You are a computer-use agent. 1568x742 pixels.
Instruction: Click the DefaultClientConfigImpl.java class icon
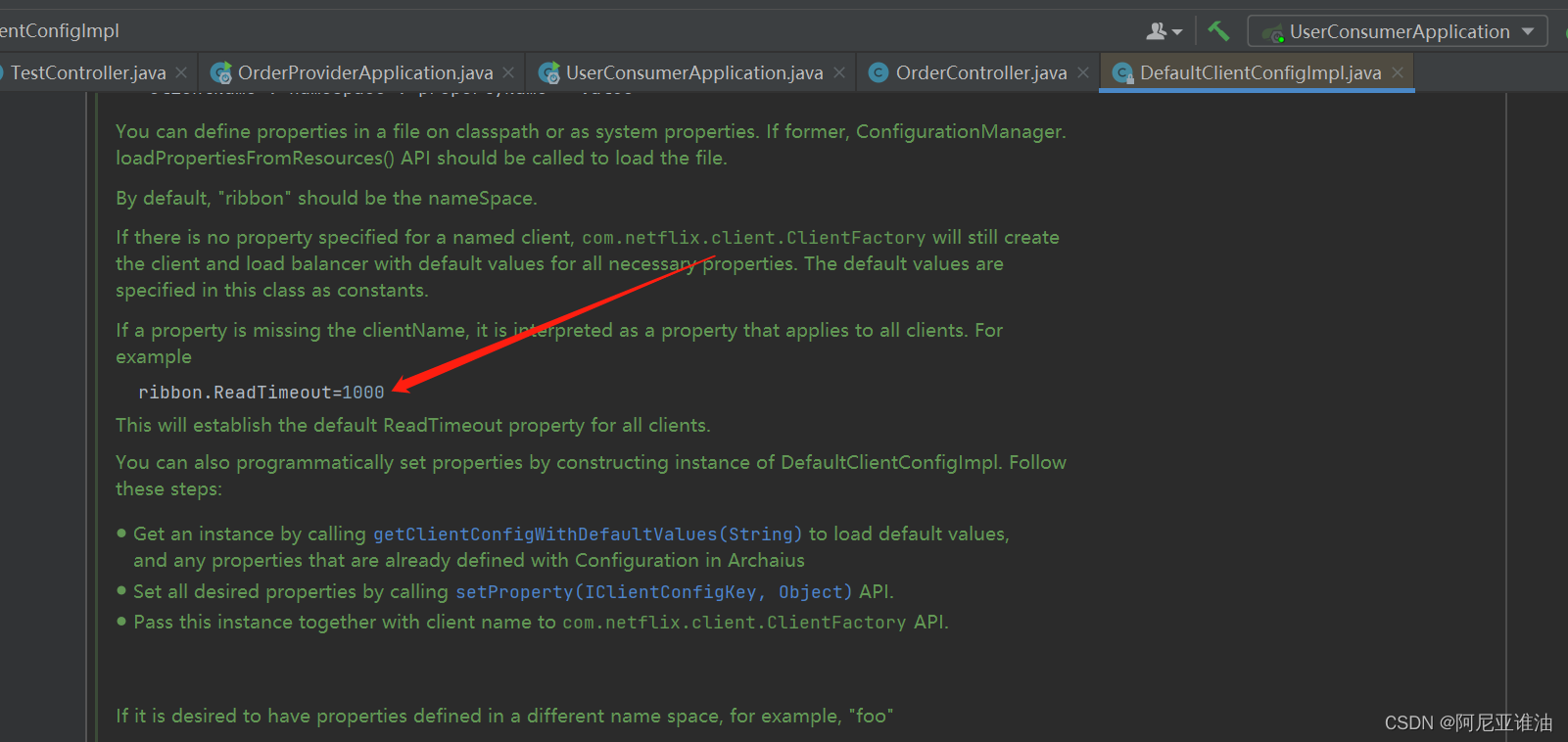pyautogui.click(x=1122, y=72)
